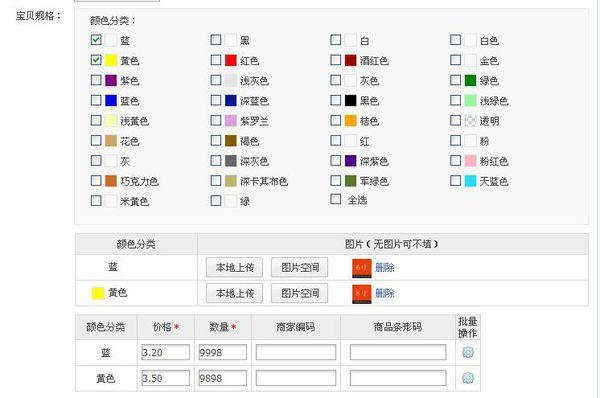
Task: Check the 浅灰色 checkbox
Action: 216,80
